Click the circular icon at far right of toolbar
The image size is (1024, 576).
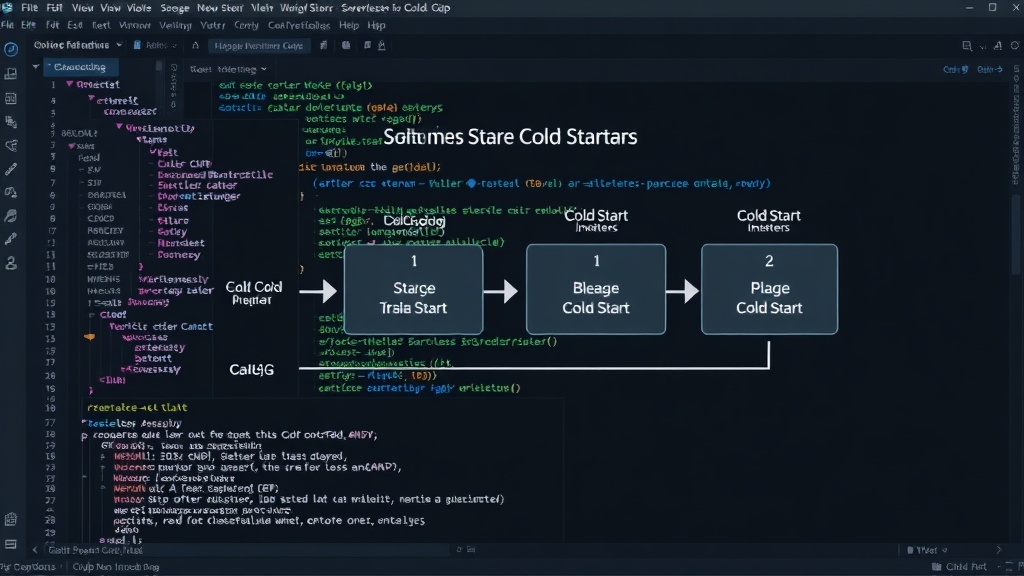pos(1016,46)
